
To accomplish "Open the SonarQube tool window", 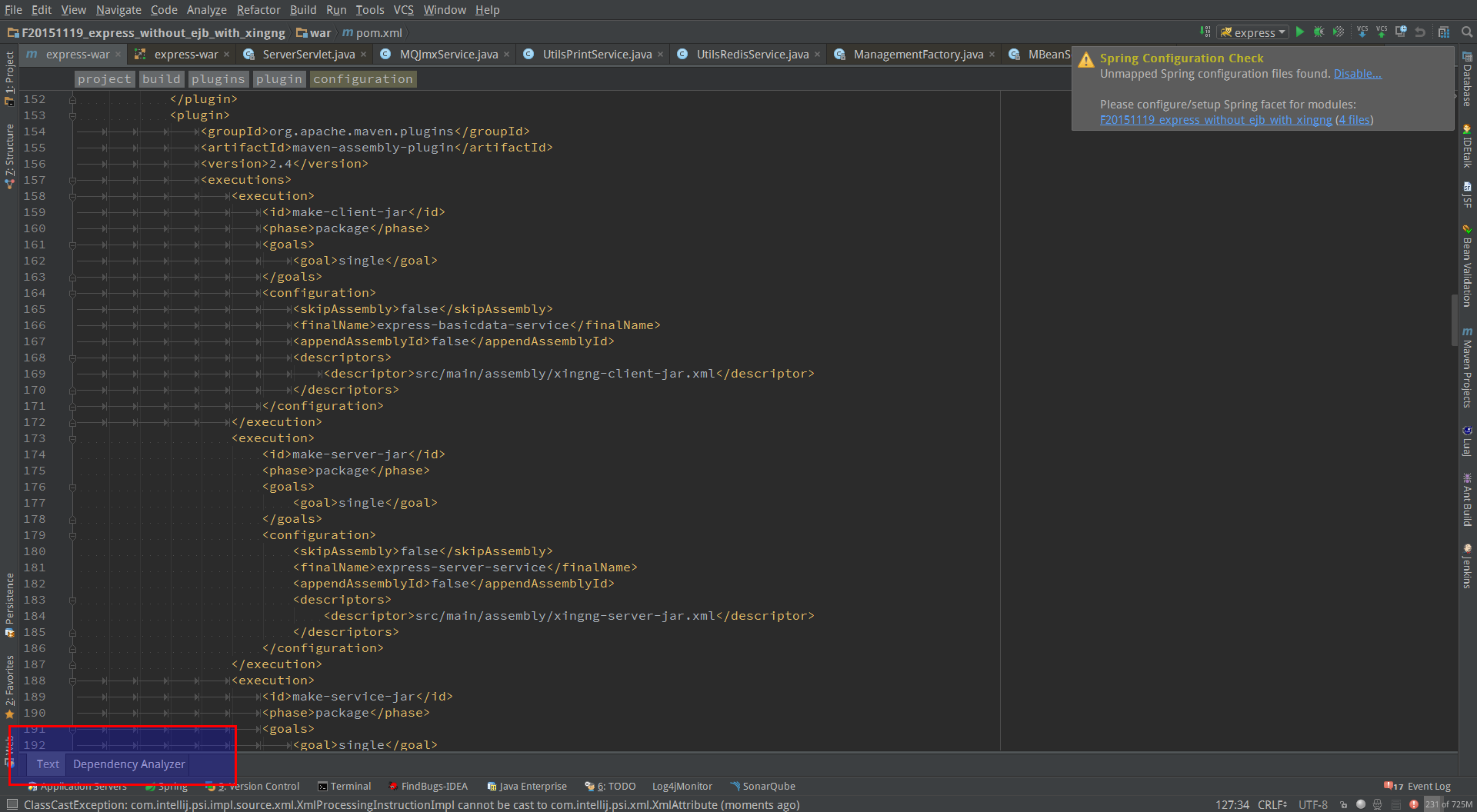I will (x=762, y=786).
